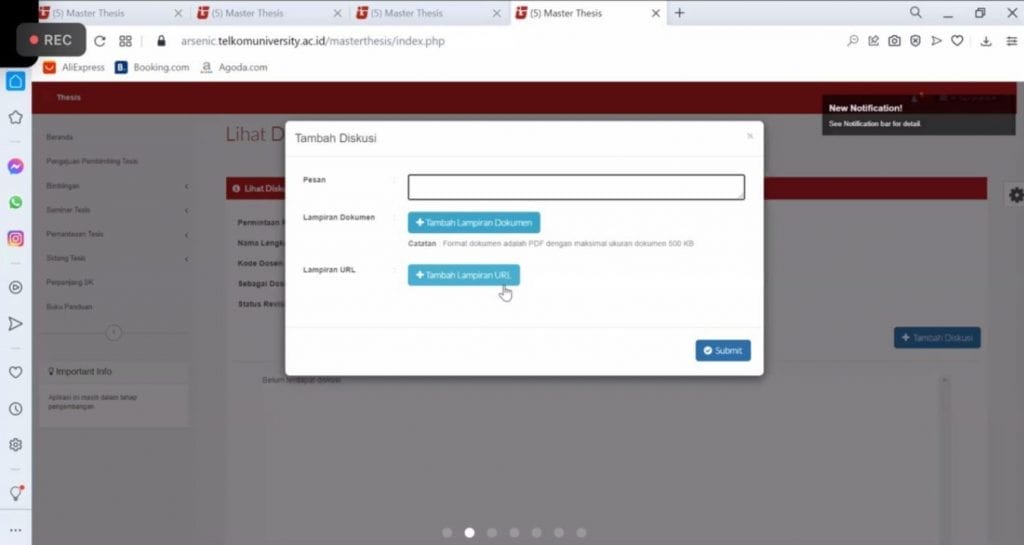Click the snapshot camera icon in address bar
The width and height of the screenshot is (1024, 545).
pos(894,41)
